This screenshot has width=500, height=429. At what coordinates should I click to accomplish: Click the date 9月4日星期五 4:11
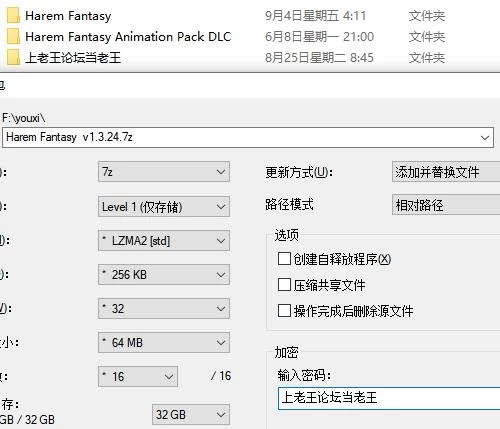(x=315, y=16)
